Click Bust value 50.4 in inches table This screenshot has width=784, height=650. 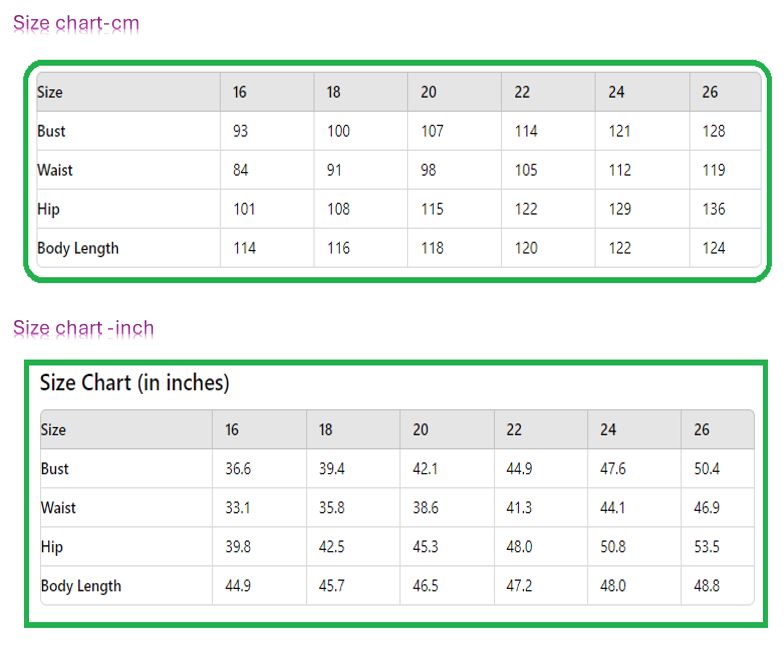pyautogui.click(x=706, y=468)
